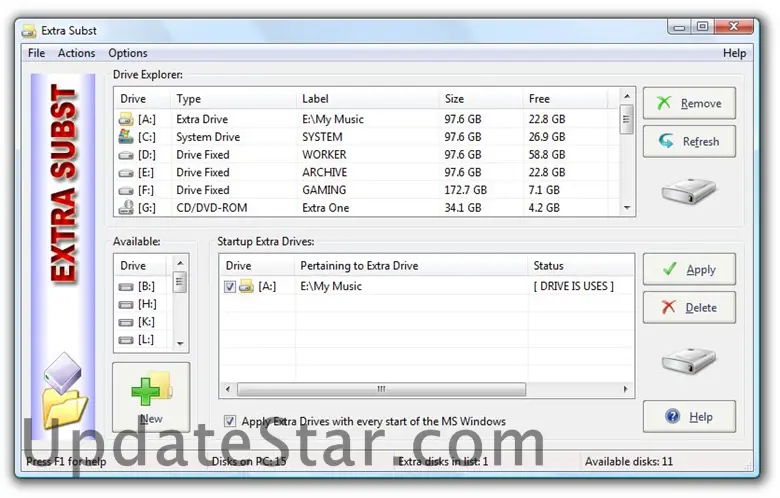Click the Drive Explorer vertical scrollbar thumb
The image size is (780, 498).
627,119
